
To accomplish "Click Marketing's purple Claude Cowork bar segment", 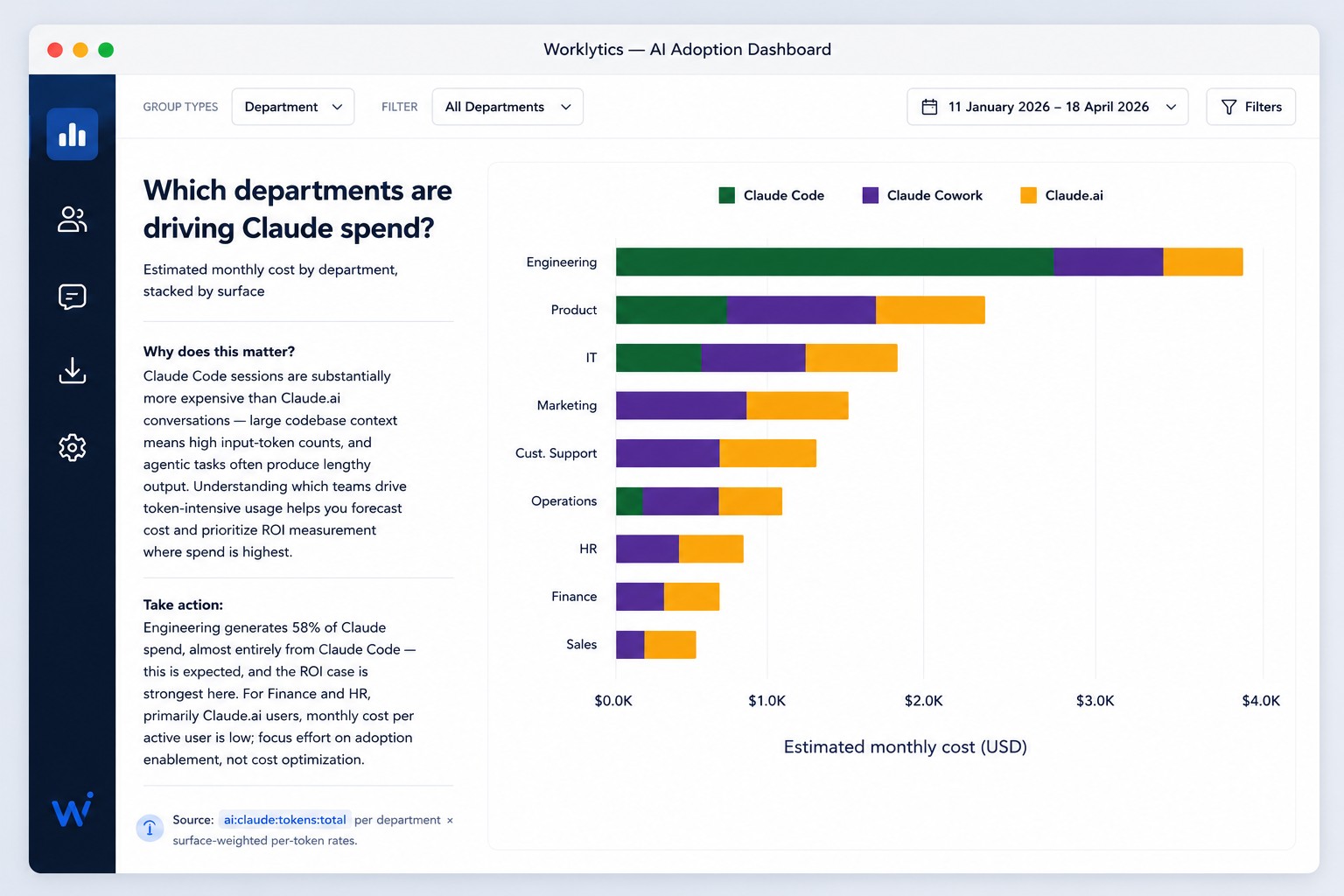I will pos(681,405).
